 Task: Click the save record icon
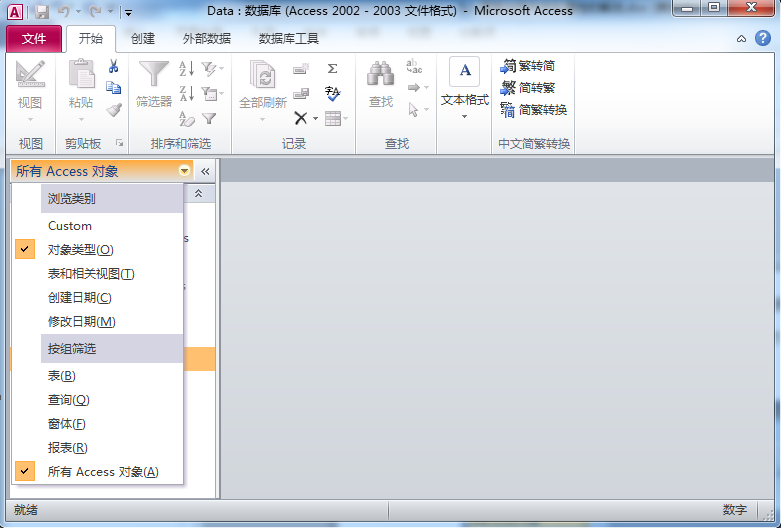[x=301, y=93]
